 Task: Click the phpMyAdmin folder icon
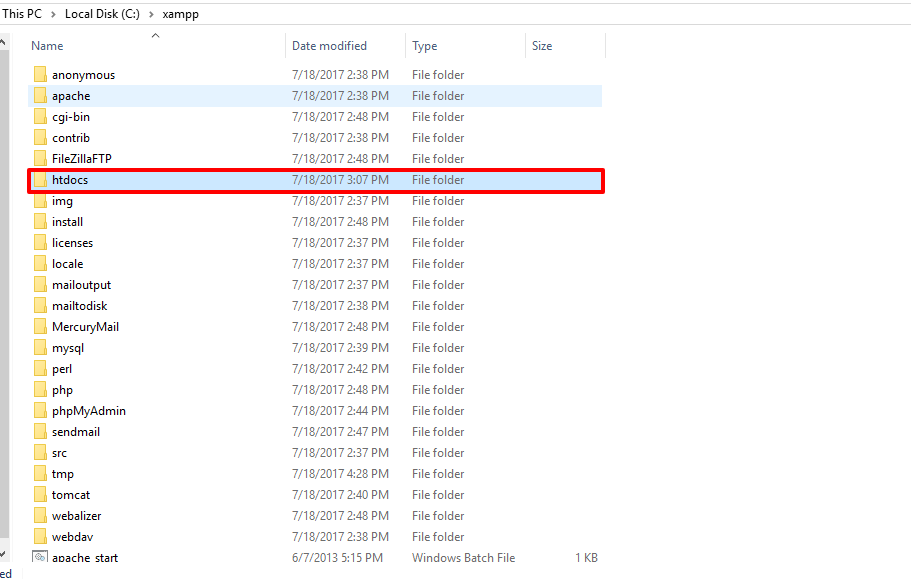(x=40, y=411)
